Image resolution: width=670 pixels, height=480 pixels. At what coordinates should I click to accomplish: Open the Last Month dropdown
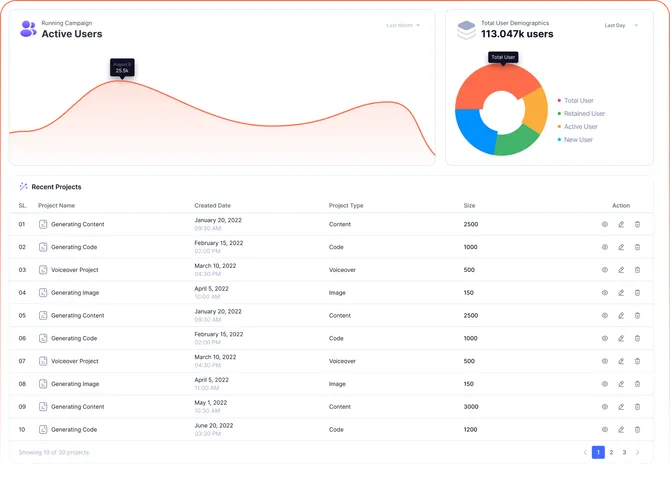click(x=403, y=25)
